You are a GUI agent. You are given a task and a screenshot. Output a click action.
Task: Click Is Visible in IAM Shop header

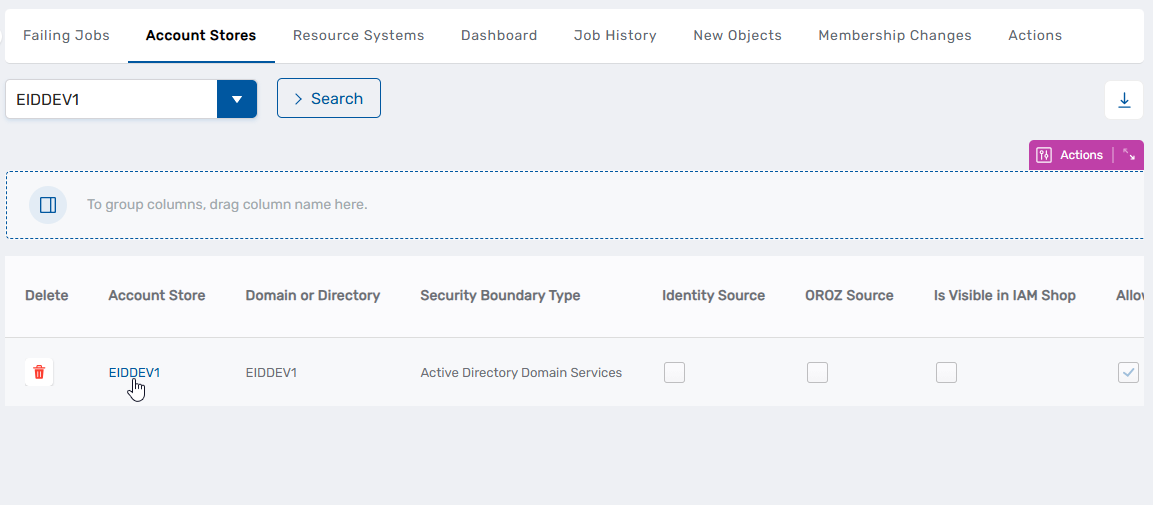tap(1004, 296)
